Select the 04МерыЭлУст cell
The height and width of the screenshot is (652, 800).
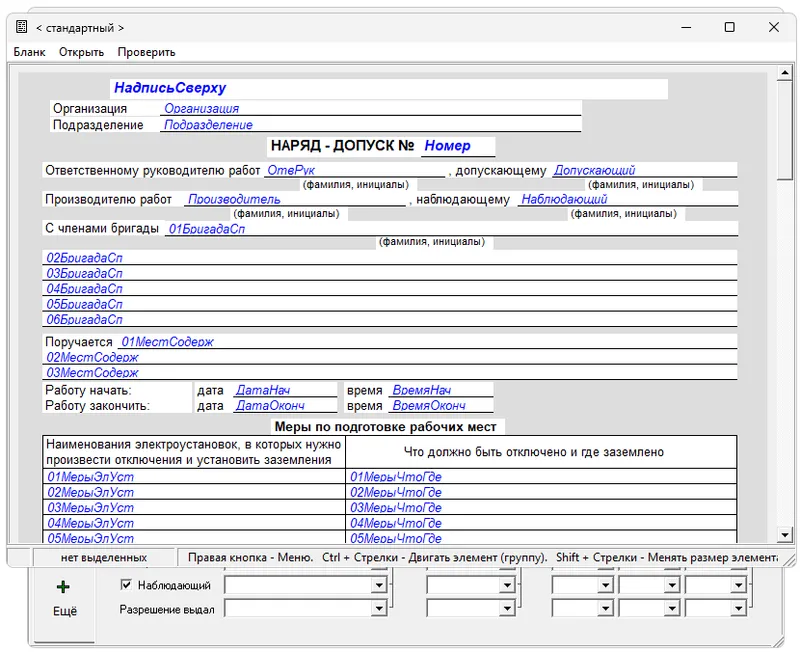point(194,523)
